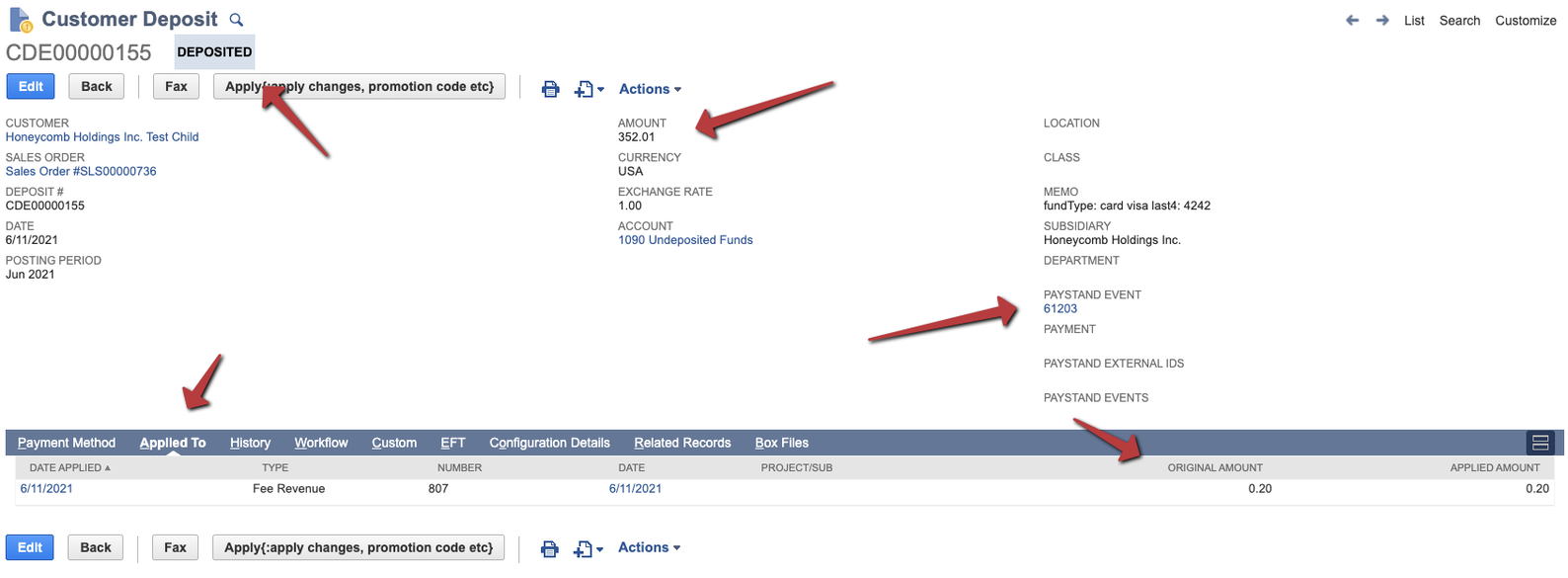Switch to the Box Files tab
The height and width of the screenshot is (578, 1568).
click(781, 443)
